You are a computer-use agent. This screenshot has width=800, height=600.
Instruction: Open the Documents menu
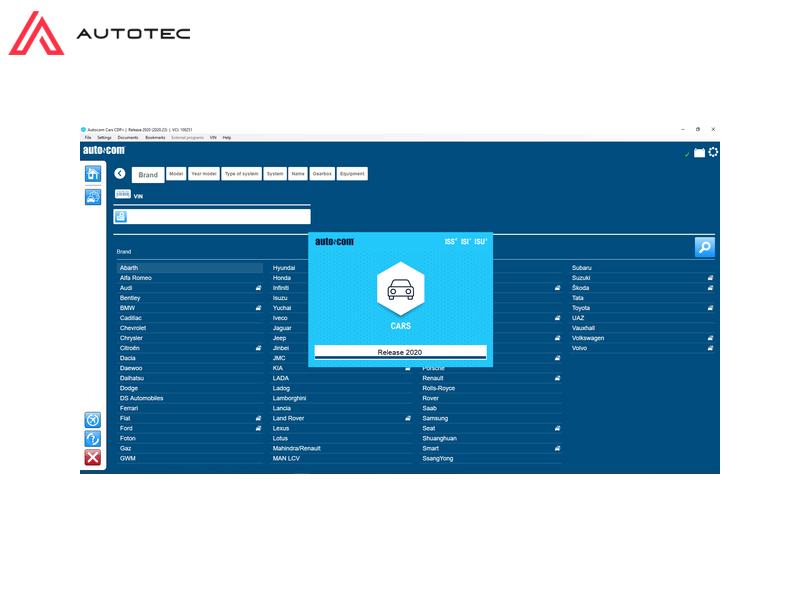point(128,138)
